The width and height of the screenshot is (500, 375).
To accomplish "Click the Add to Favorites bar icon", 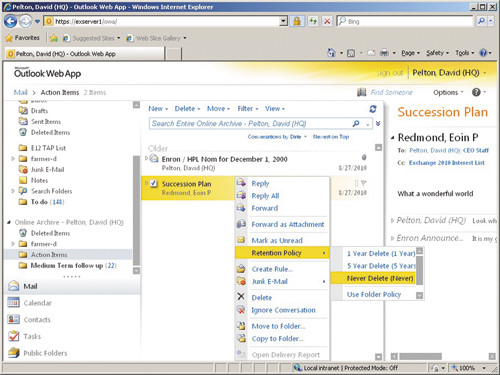I will (54, 38).
